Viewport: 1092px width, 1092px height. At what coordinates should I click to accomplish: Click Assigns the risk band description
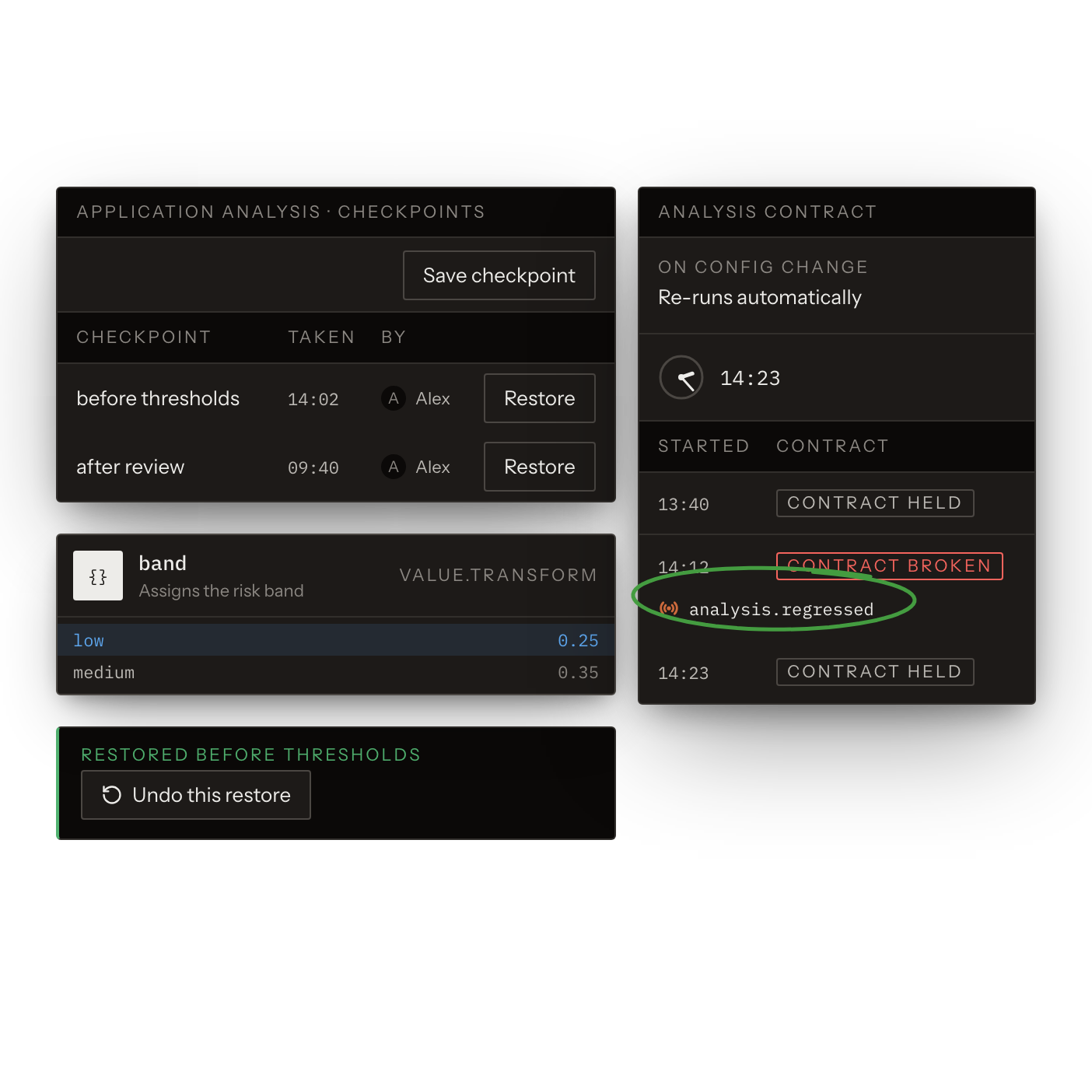222,590
